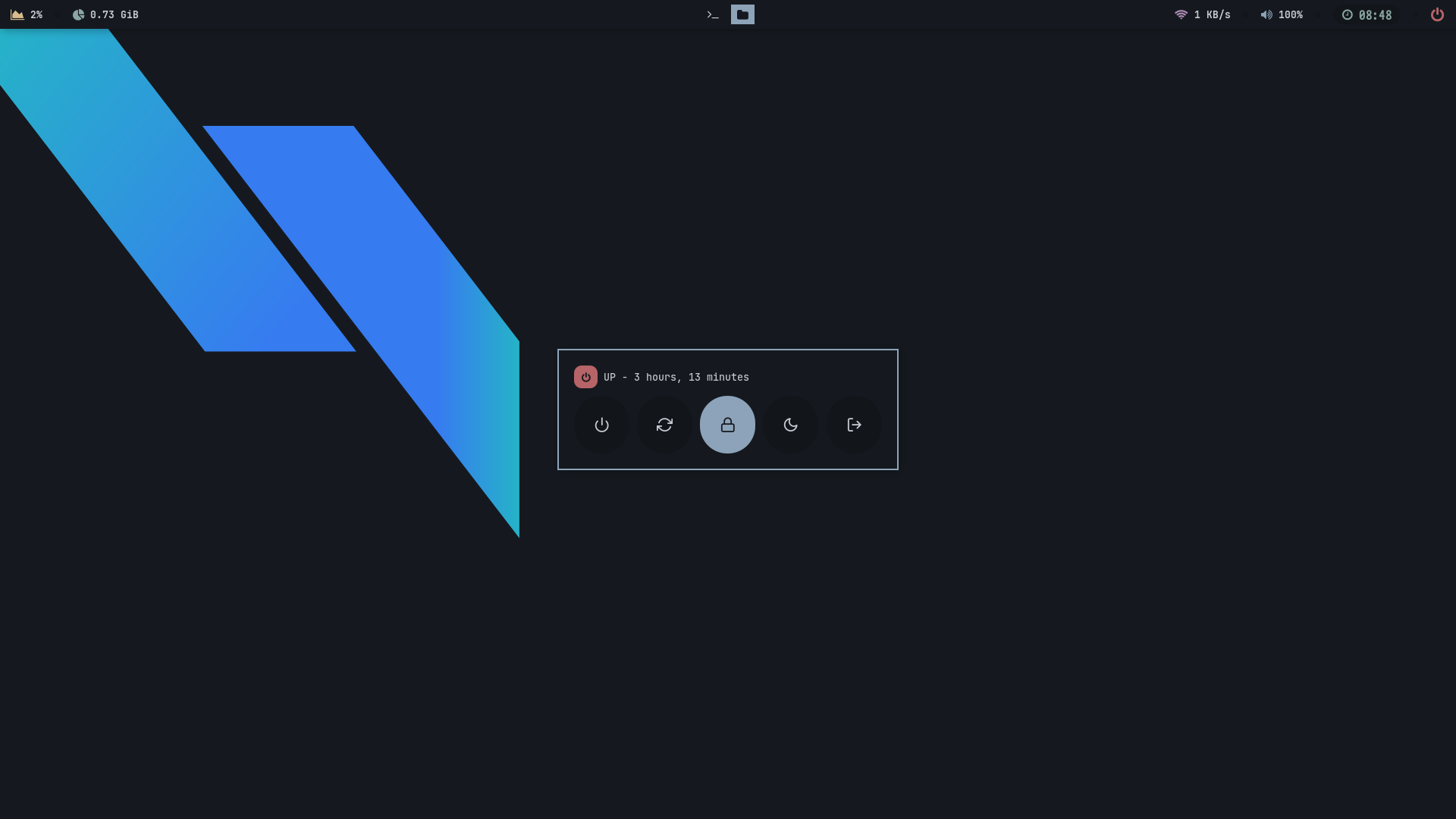
Task: Click the UP - 3 hours, 13 minutes text
Action: coord(676,377)
